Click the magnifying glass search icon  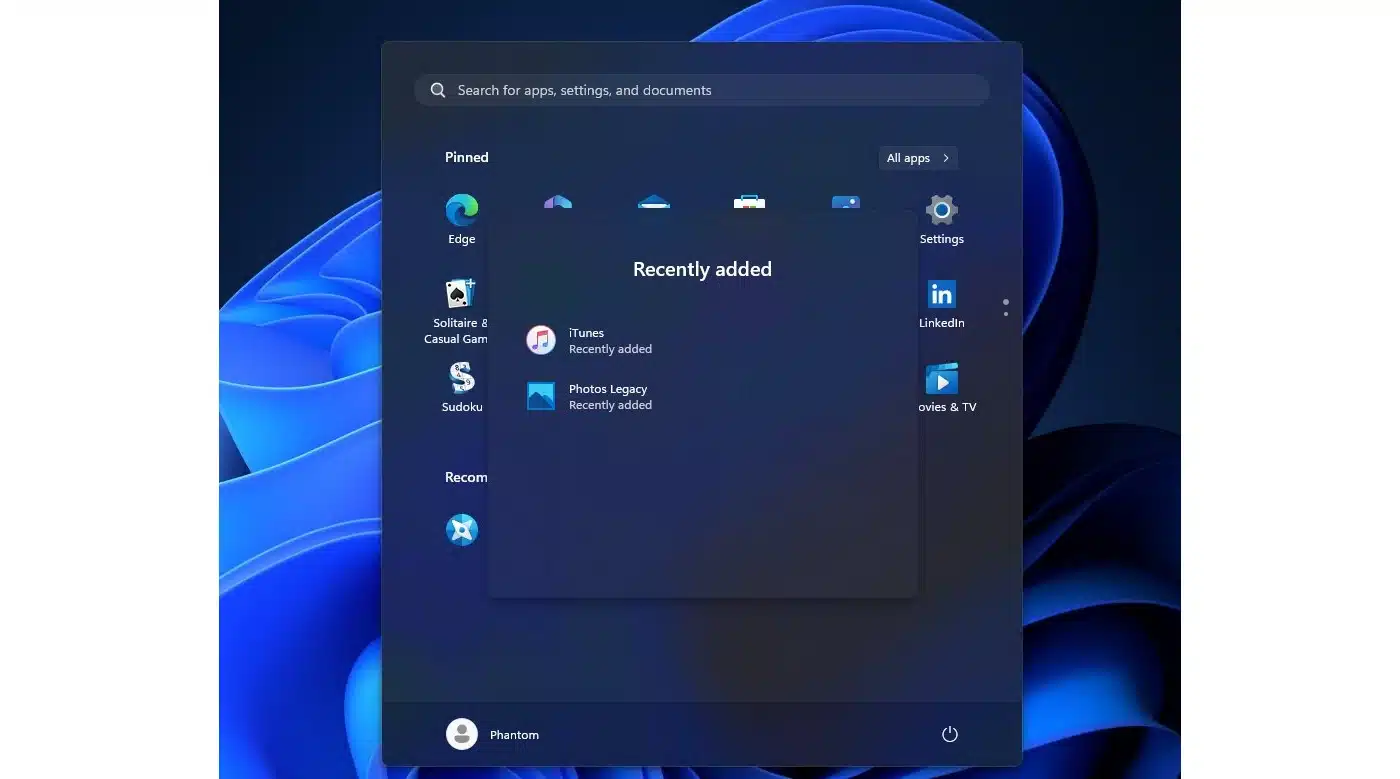(438, 90)
